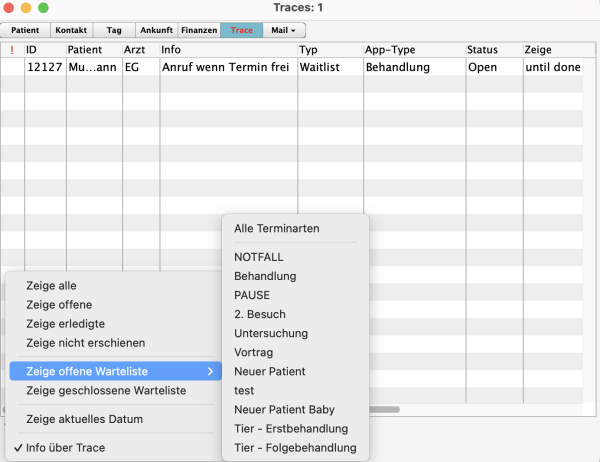Click the yellow minimize window button
Screen dimensions: 600x462
(x=26, y=8)
